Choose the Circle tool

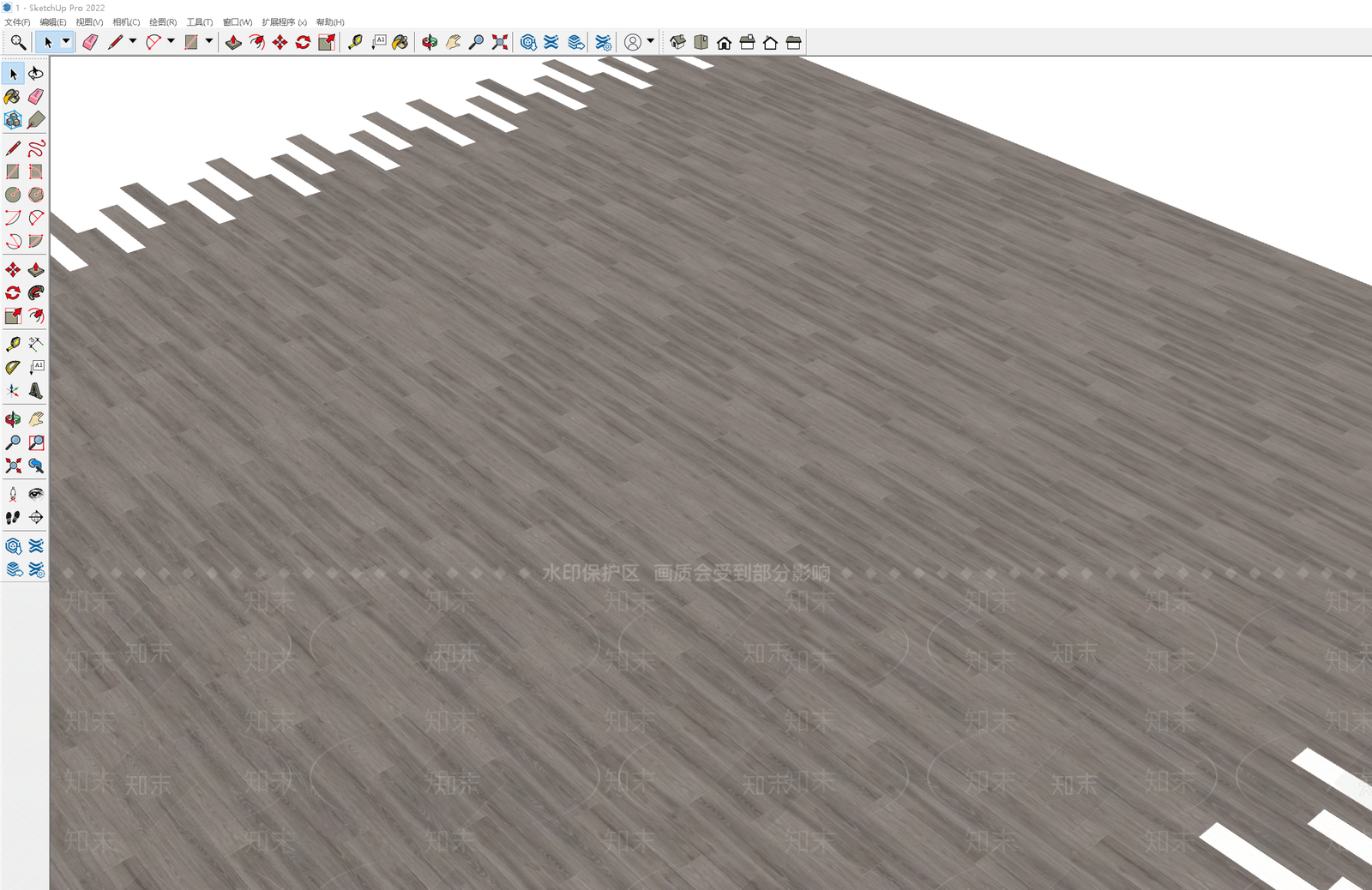(x=13, y=195)
